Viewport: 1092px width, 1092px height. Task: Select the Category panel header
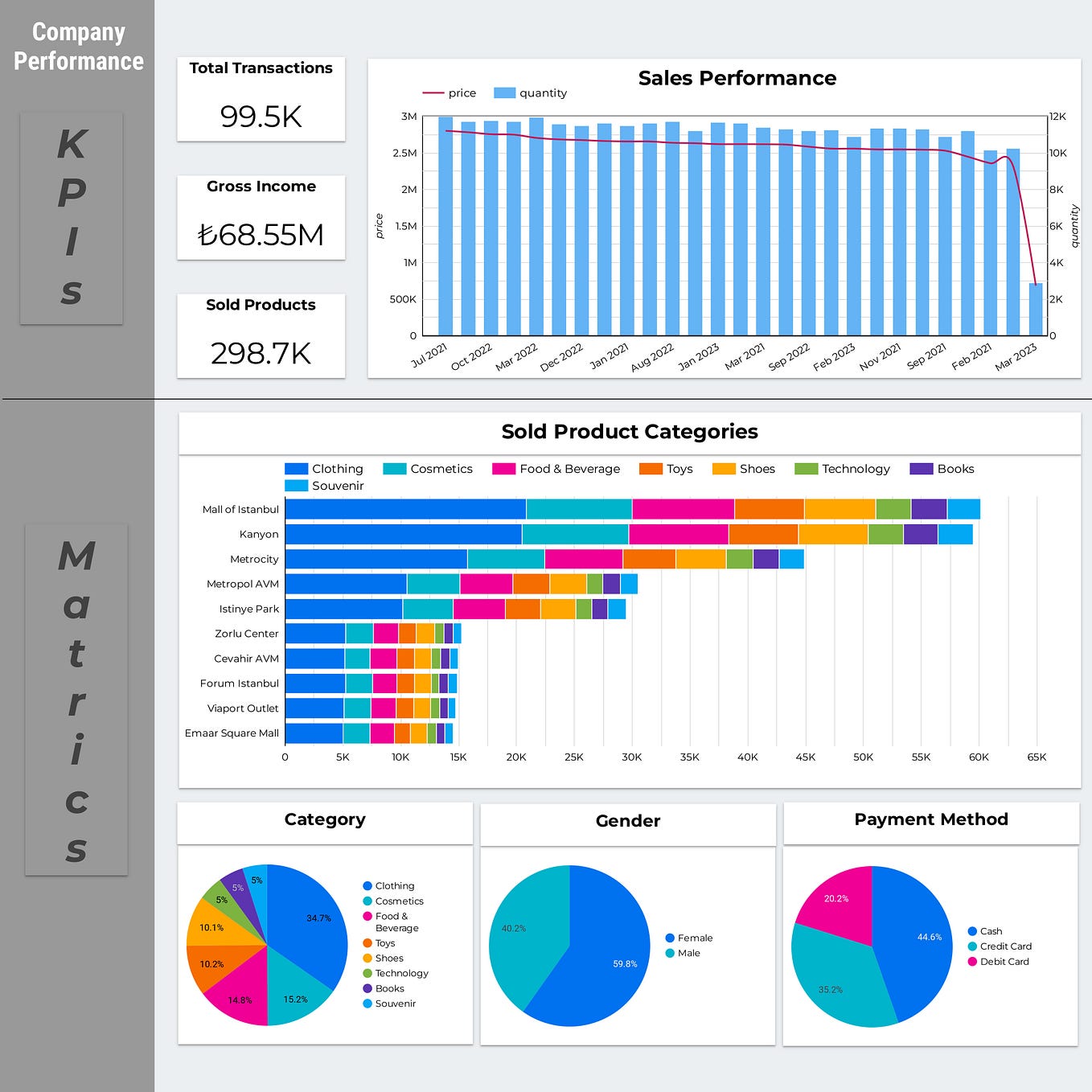pos(324,819)
